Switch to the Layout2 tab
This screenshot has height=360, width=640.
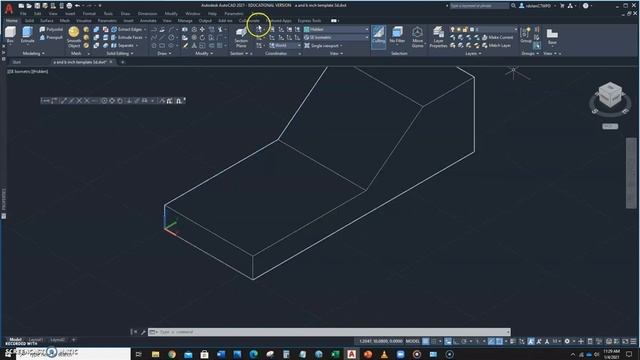click(x=58, y=340)
